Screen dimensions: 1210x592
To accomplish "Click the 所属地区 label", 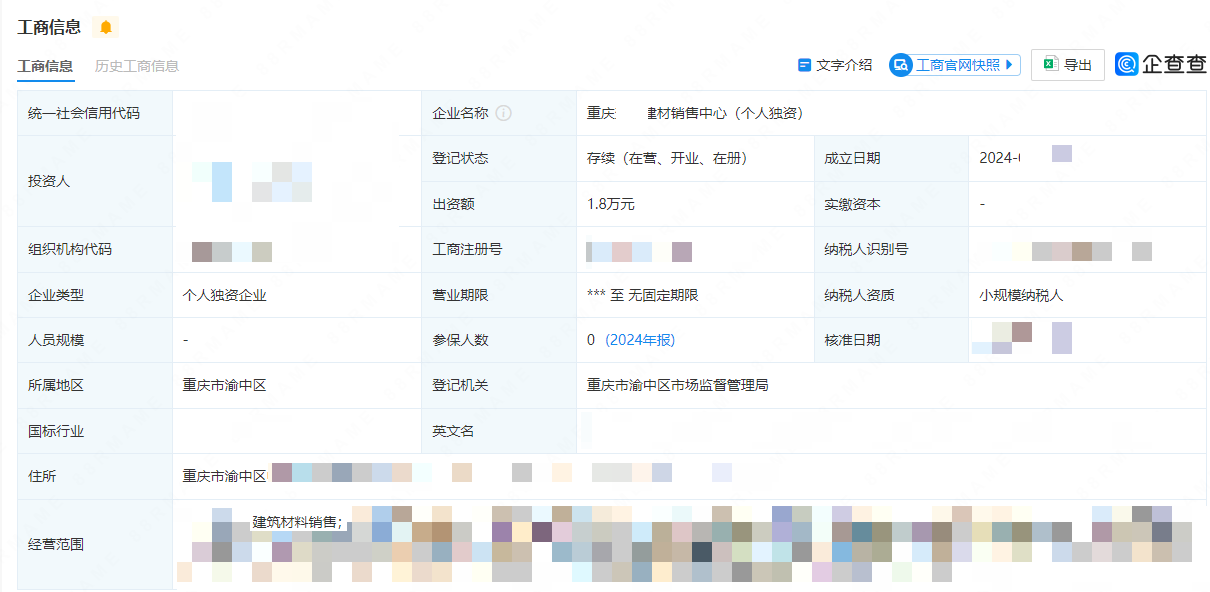I will pyautogui.click(x=56, y=385).
